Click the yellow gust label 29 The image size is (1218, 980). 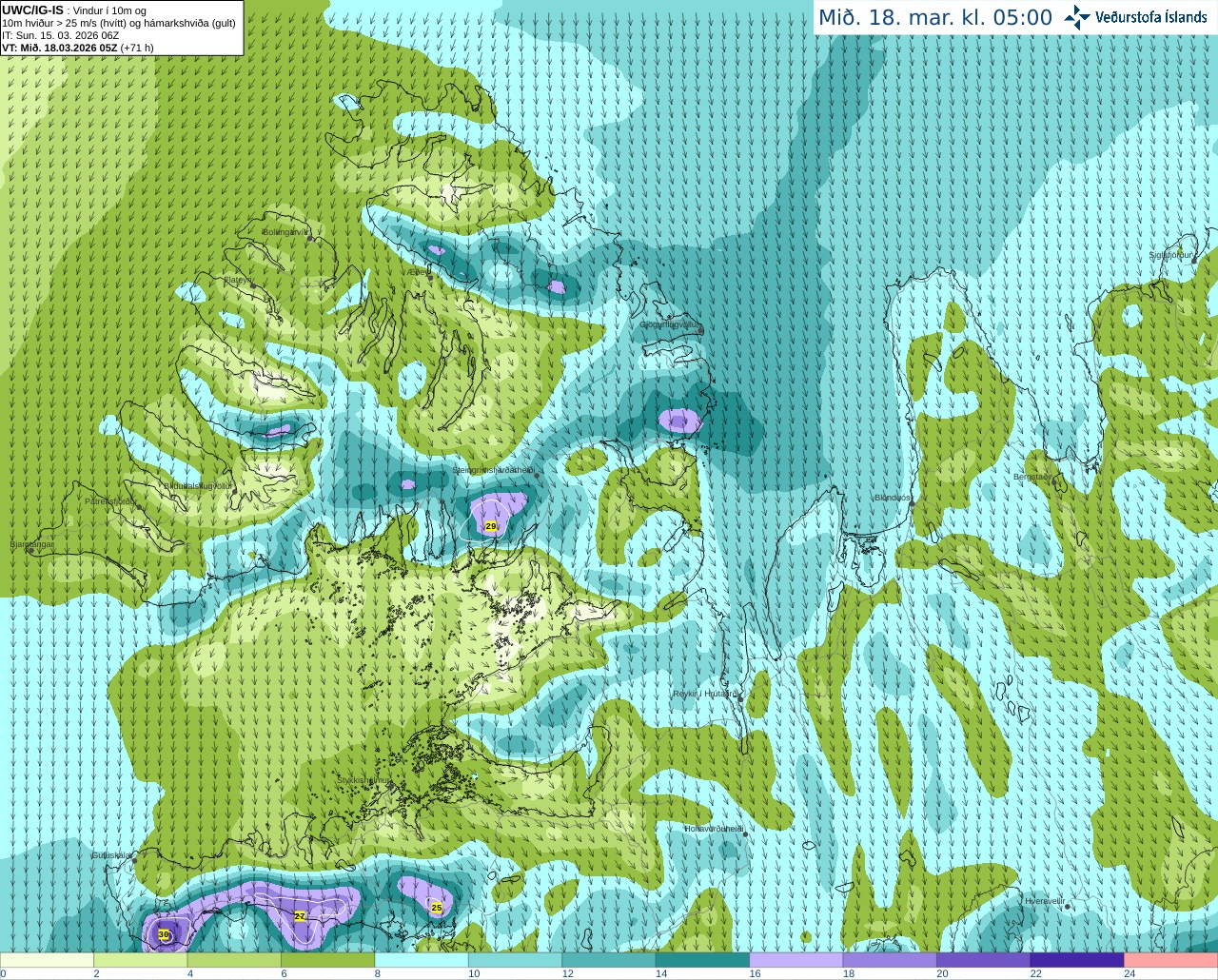point(491,526)
